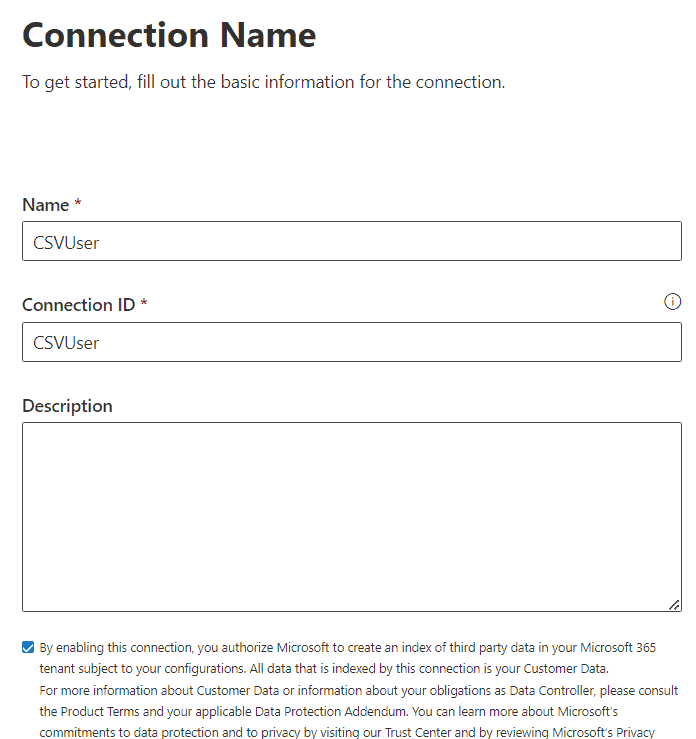Viewport: 696px width, 739px height.
Task: Click the Connection ID info icon
Action: coord(672,302)
